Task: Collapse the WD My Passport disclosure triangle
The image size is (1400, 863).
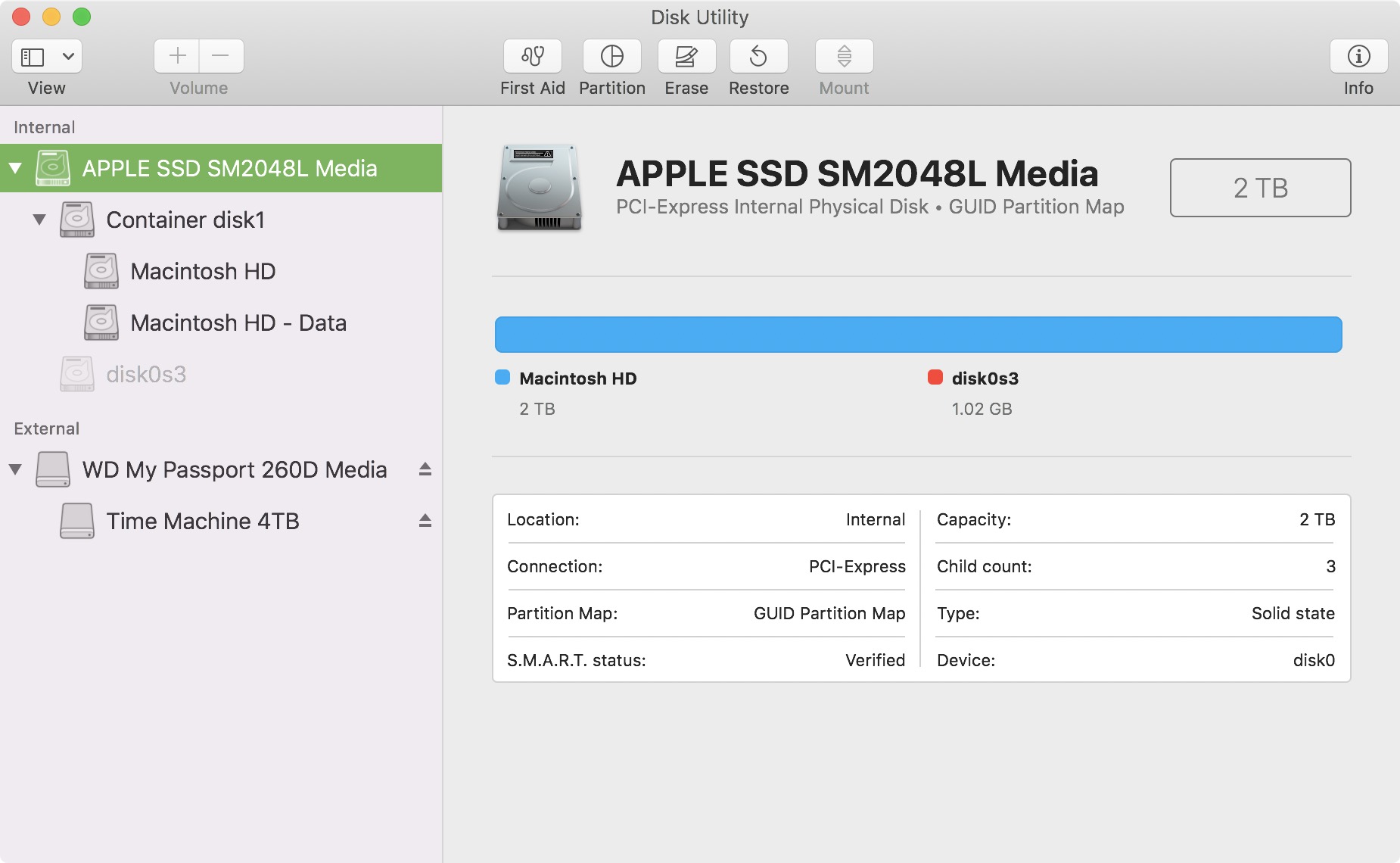Action: pyautogui.click(x=15, y=469)
